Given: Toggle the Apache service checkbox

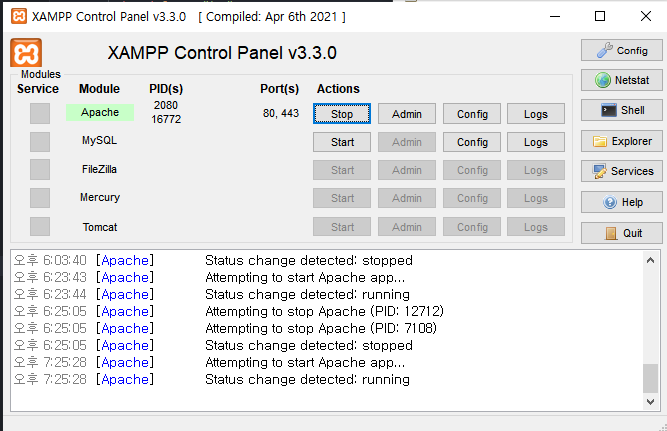Looking at the screenshot, I should [40, 114].
